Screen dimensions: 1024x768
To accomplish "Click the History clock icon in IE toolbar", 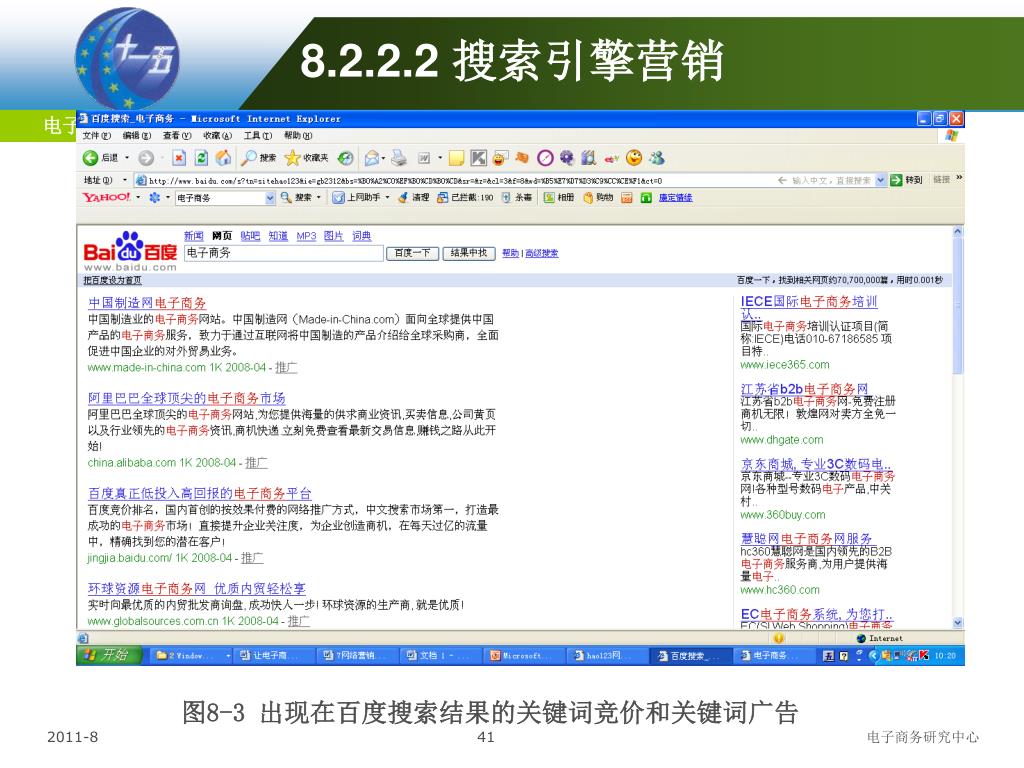I will [x=345, y=158].
